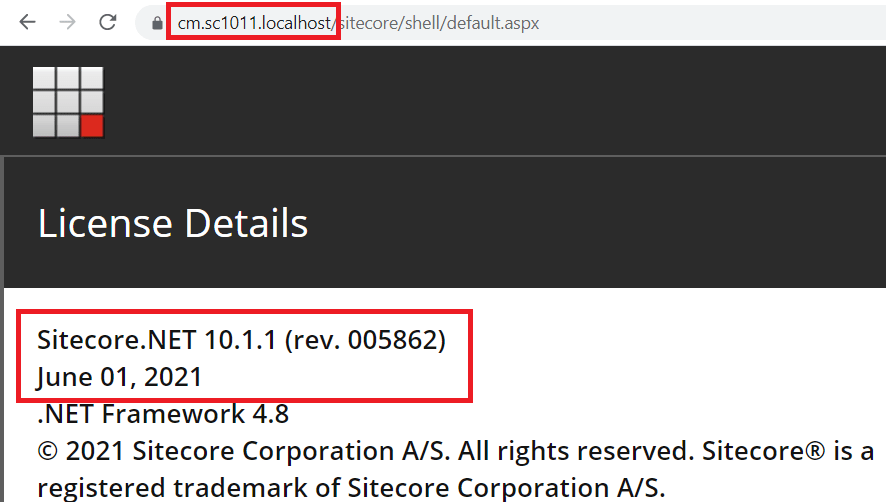Click the Sitecore.NET 10.1.1 version text
Image resolution: width=886 pixels, height=502 pixels.
[x=157, y=340]
